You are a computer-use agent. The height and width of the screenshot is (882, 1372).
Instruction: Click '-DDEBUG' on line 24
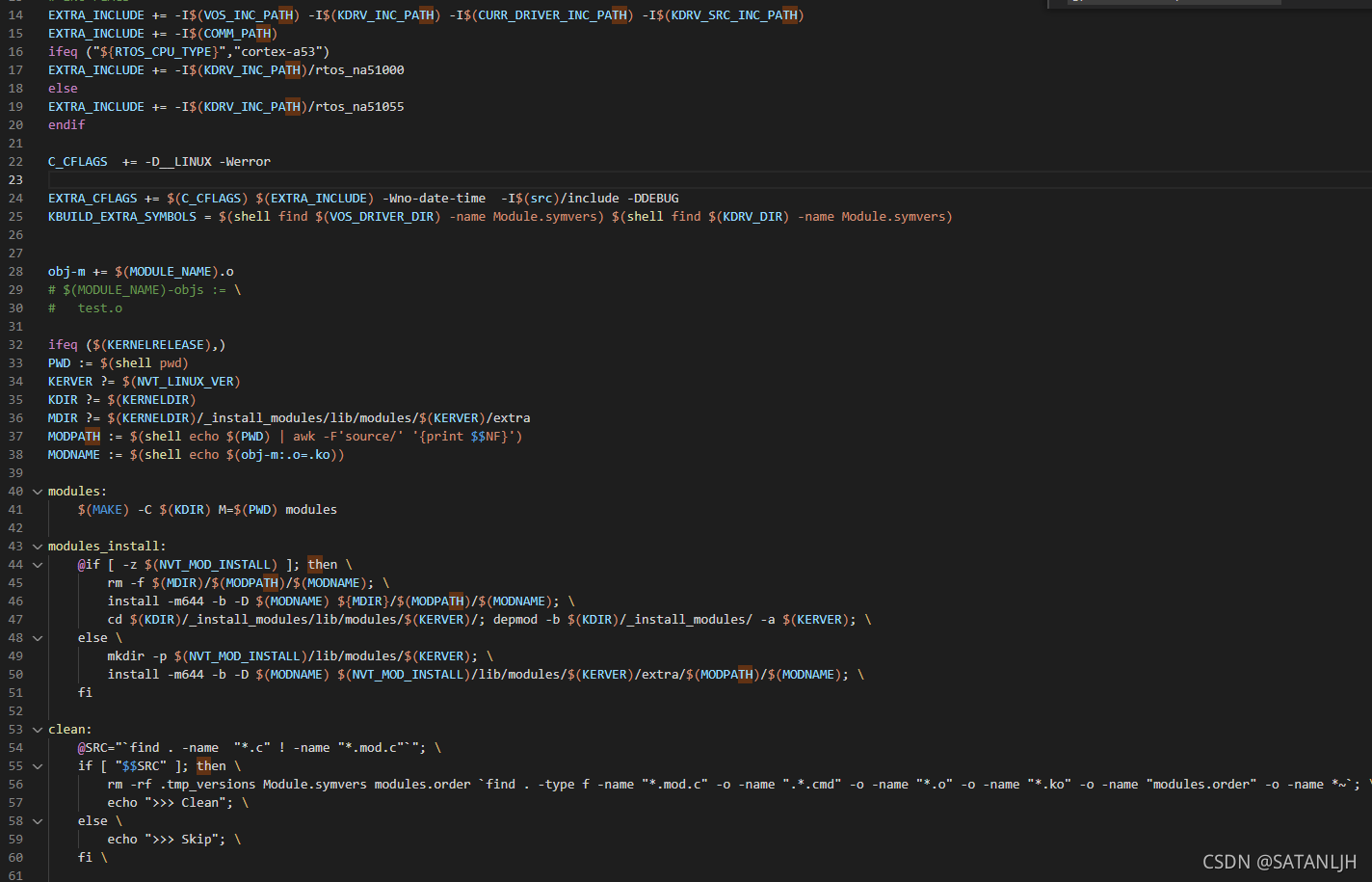click(653, 199)
